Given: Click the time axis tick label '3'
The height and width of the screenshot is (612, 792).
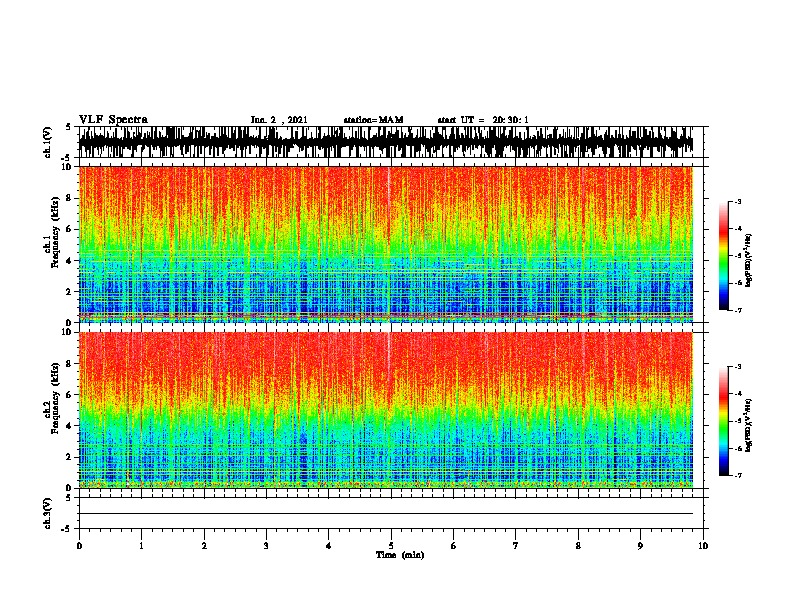Looking at the screenshot, I should tap(266, 546).
